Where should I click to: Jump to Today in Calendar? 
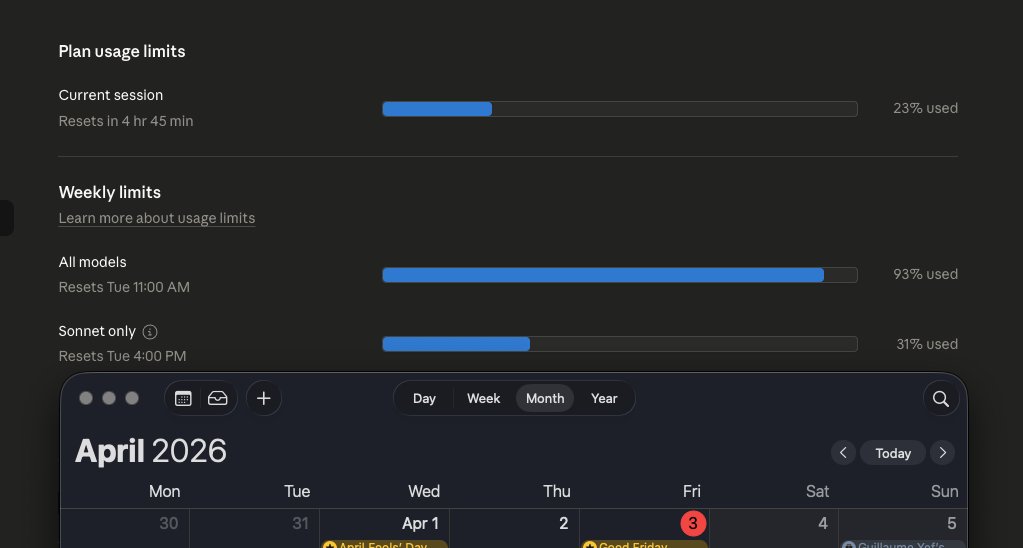893,453
